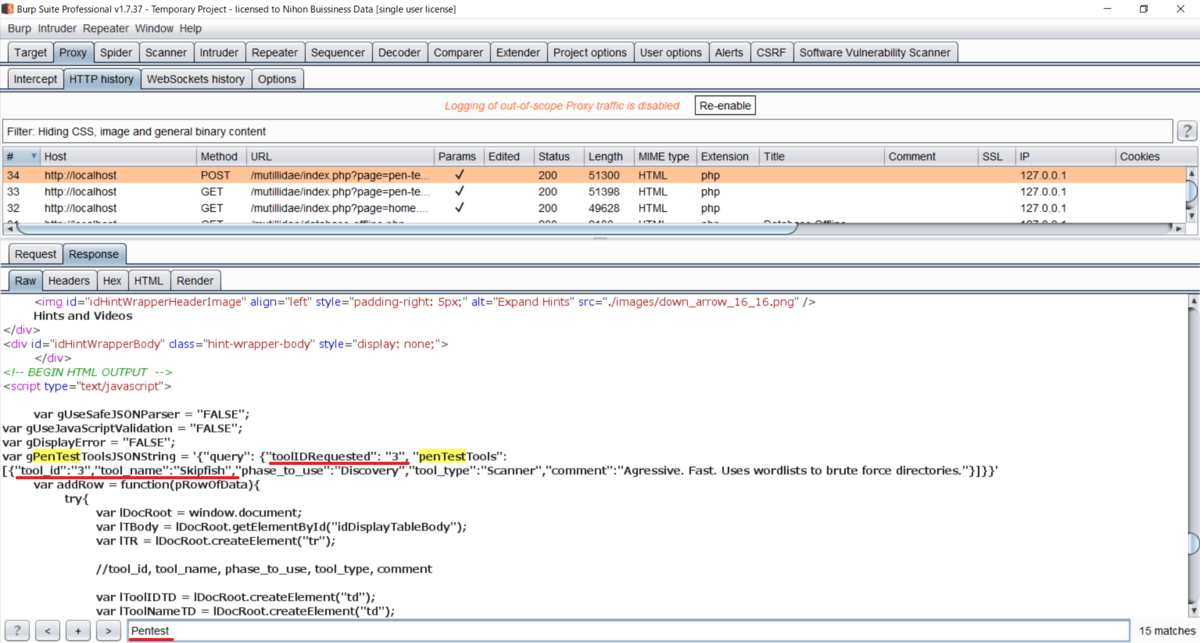This screenshot has height=643, width=1200.
Task: Click the filter bar to edit filters
Action: pos(587,131)
